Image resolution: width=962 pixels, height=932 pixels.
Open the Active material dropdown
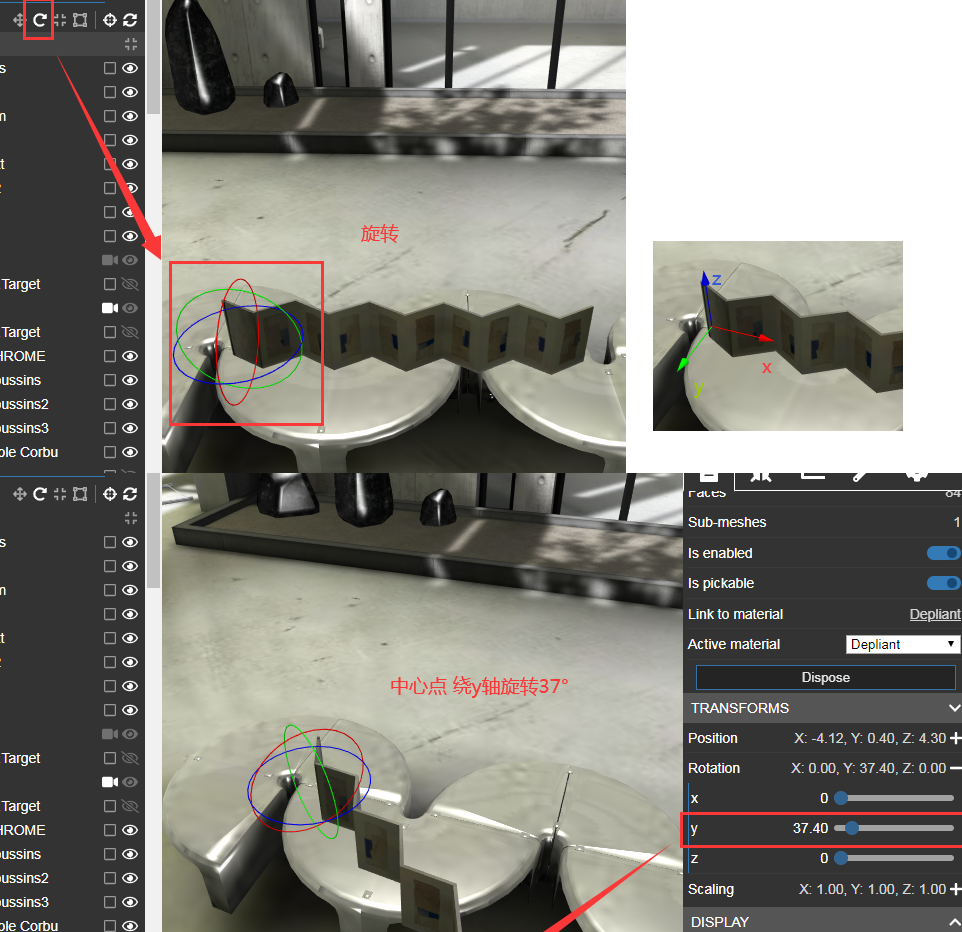[902, 644]
